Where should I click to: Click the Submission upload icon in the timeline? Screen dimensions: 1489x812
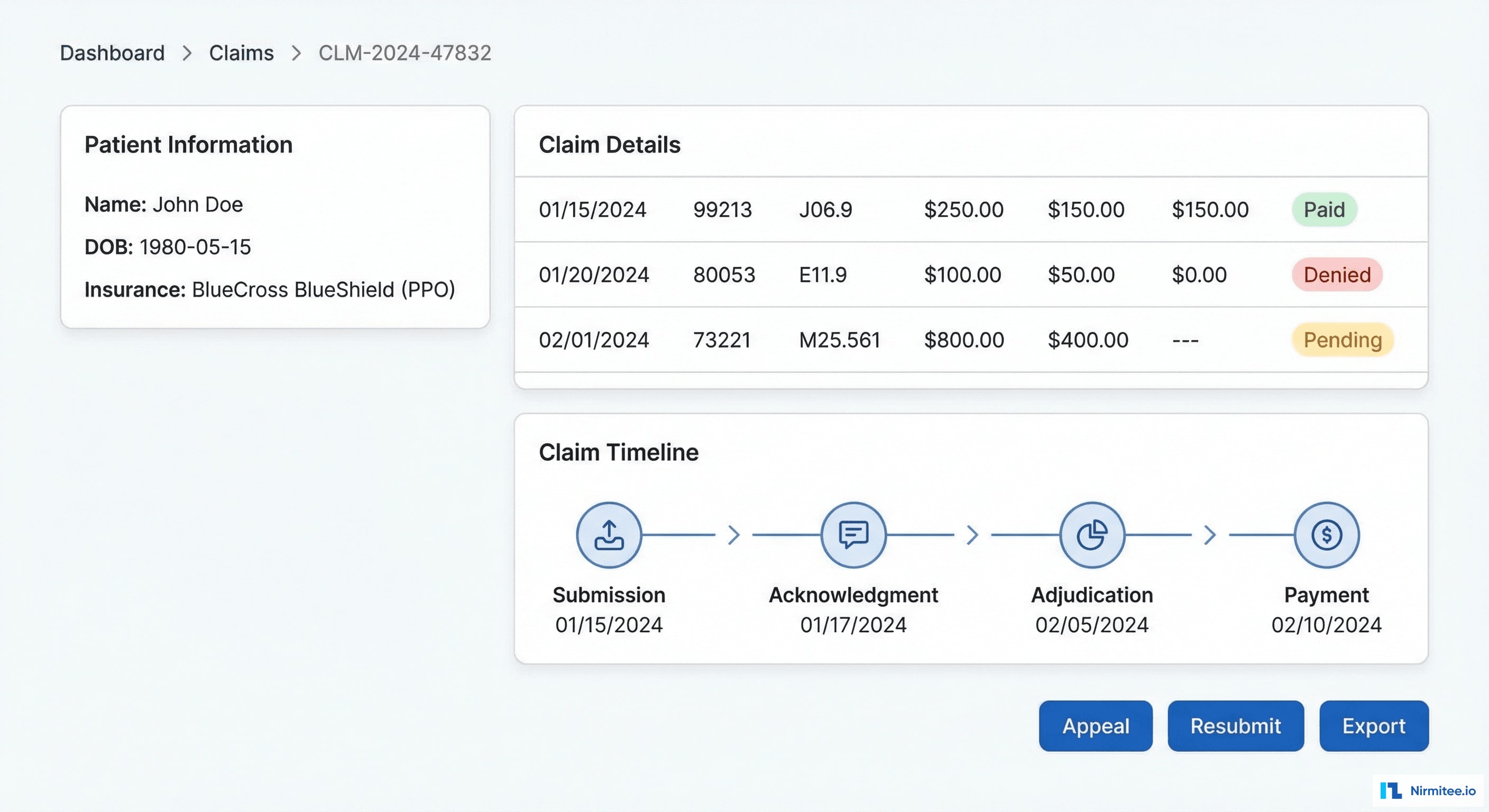(609, 534)
